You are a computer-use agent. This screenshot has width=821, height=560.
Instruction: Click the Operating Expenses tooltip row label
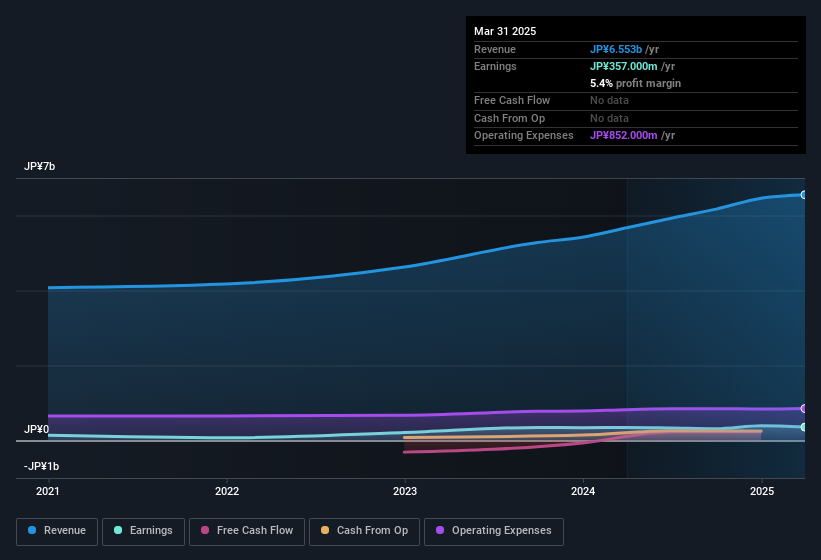pyautogui.click(x=524, y=135)
